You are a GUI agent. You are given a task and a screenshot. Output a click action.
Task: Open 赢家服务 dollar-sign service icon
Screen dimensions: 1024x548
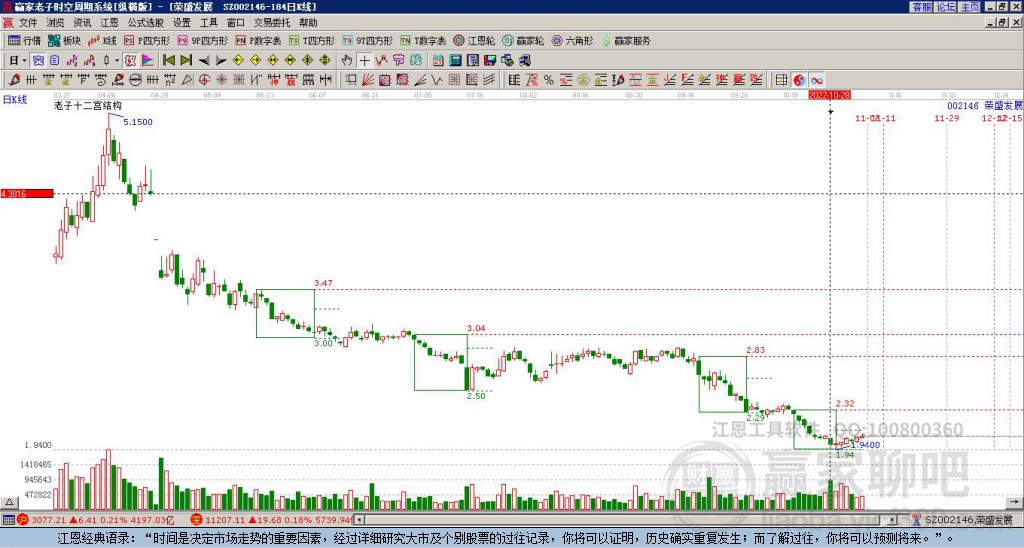626,40
